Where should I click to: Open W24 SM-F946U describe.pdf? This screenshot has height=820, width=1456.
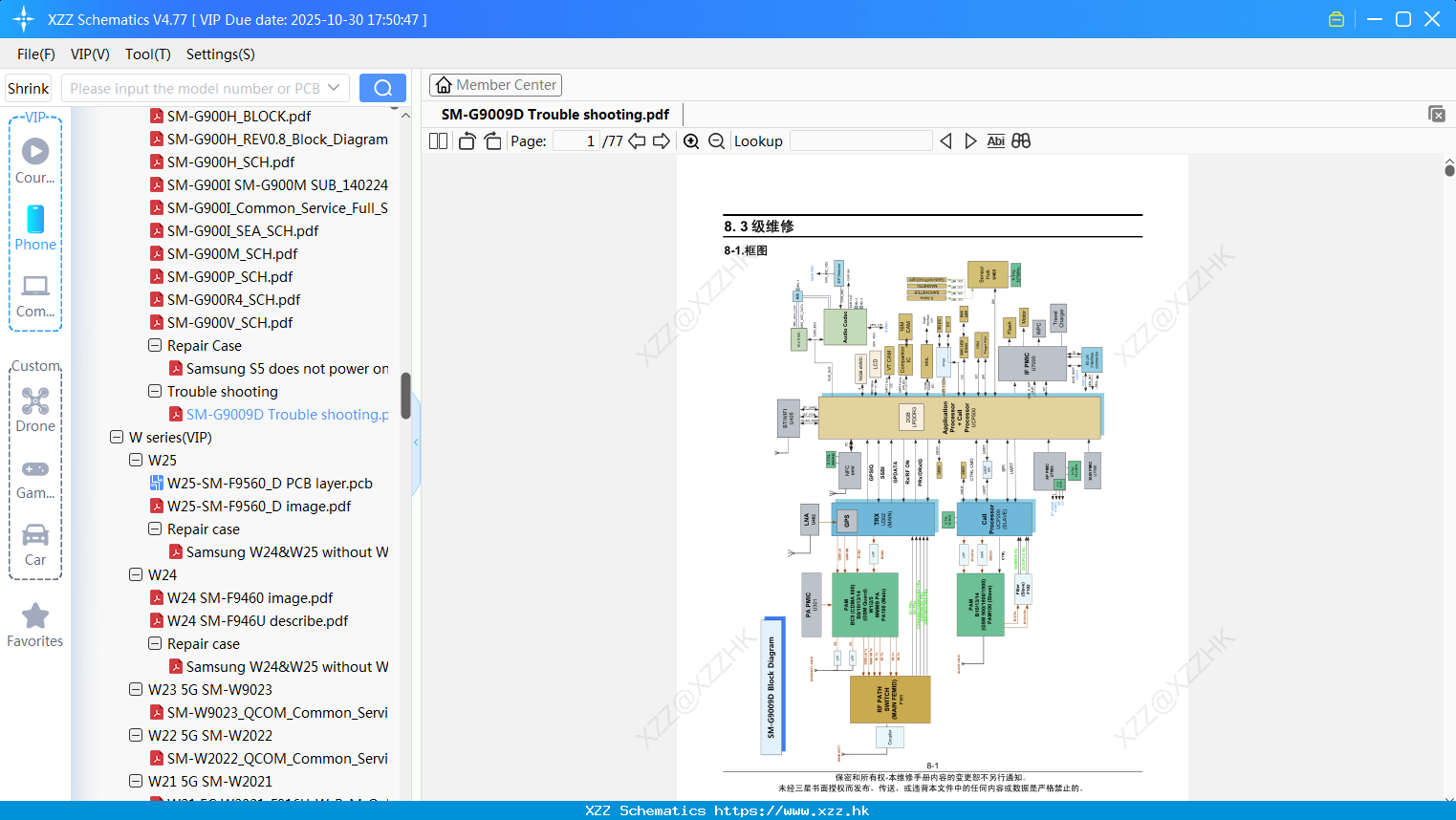pyautogui.click(x=258, y=621)
